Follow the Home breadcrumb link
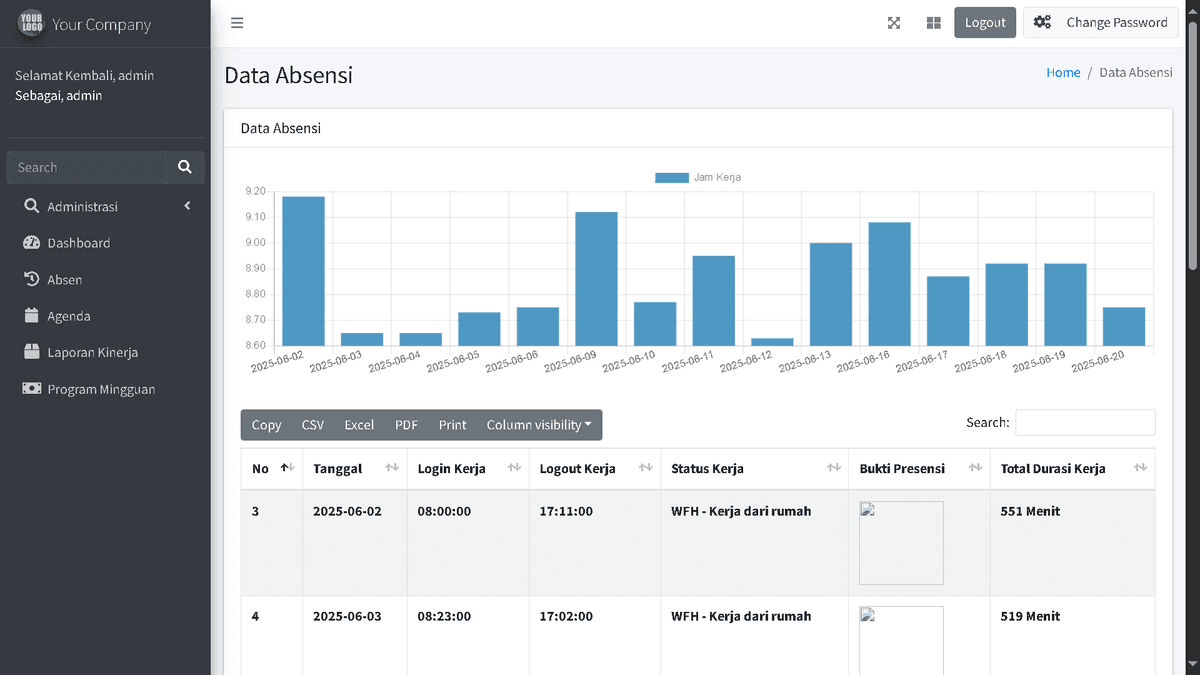The width and height of the screenshot is (1200, 675). point(1062,73)
